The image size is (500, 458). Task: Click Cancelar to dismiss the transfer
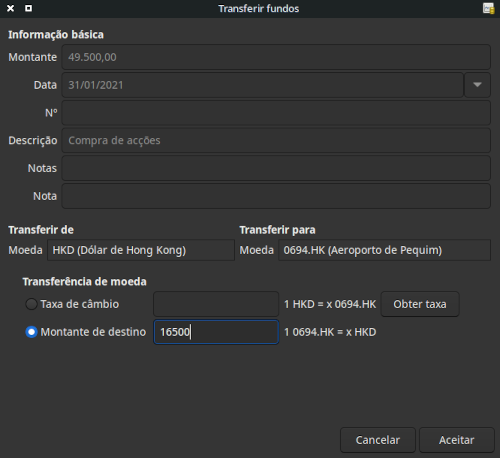pos(378,440)
